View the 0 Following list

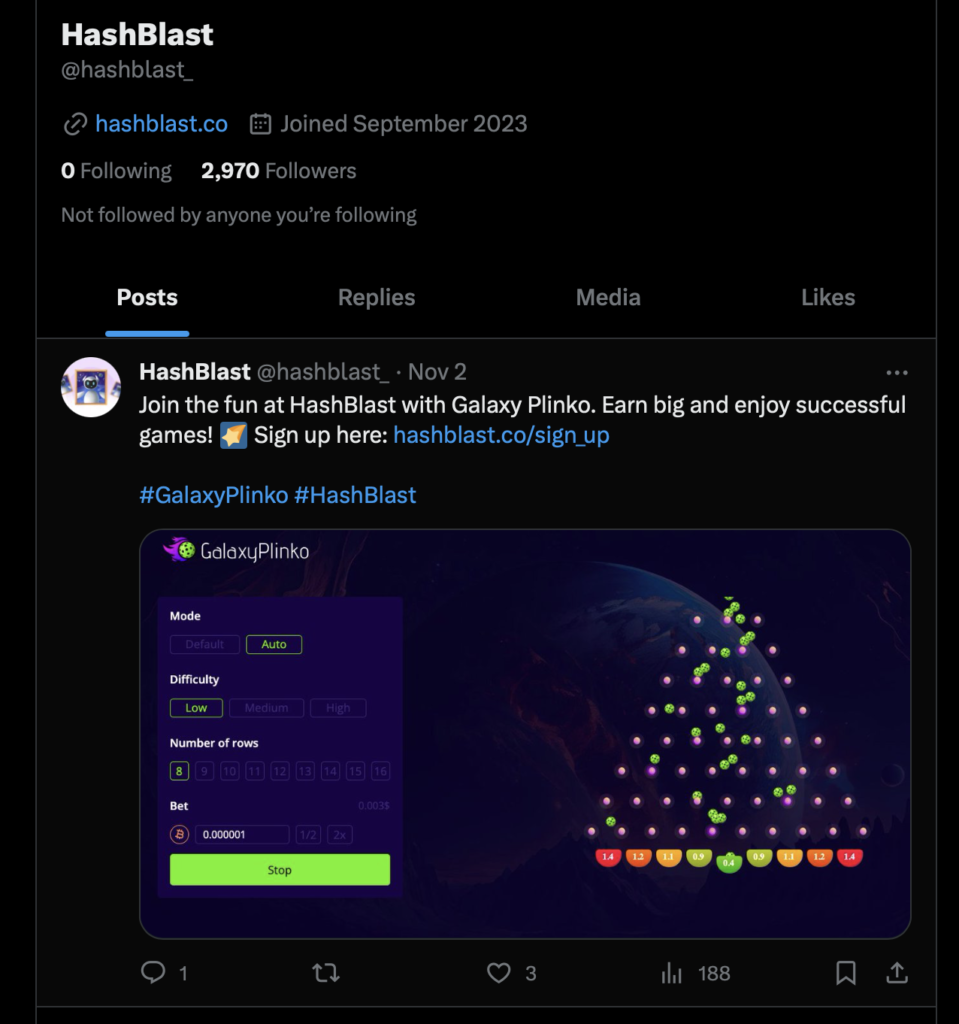tap(116, 170)
